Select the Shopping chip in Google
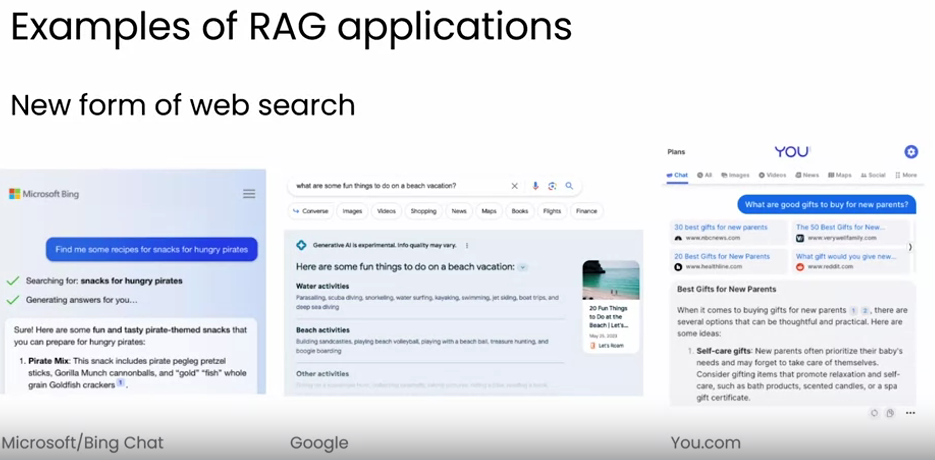The image size is (935, 460). click(423, 211)
